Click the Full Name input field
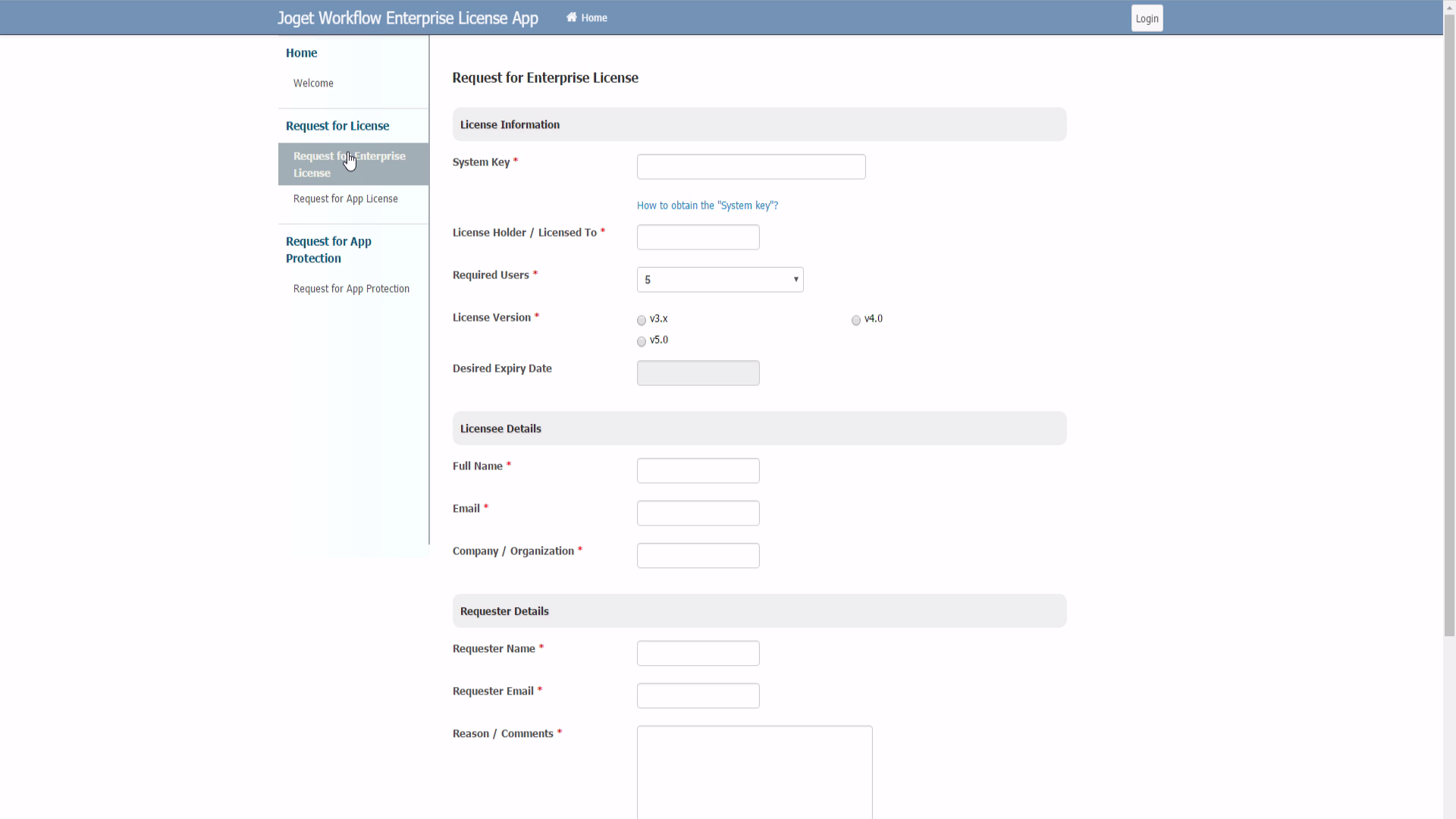This screenshot has height=819, width=1456. coord(698,471)
